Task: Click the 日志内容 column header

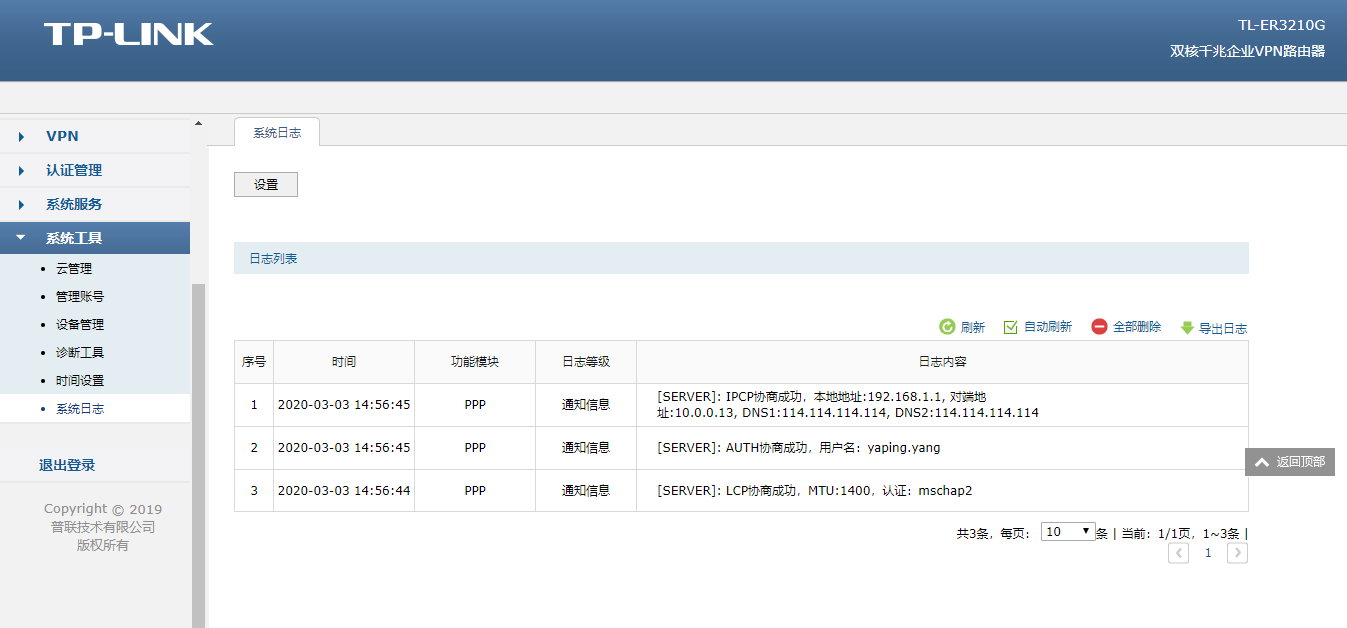Action: pyautogui.click(x=943, y=362)
